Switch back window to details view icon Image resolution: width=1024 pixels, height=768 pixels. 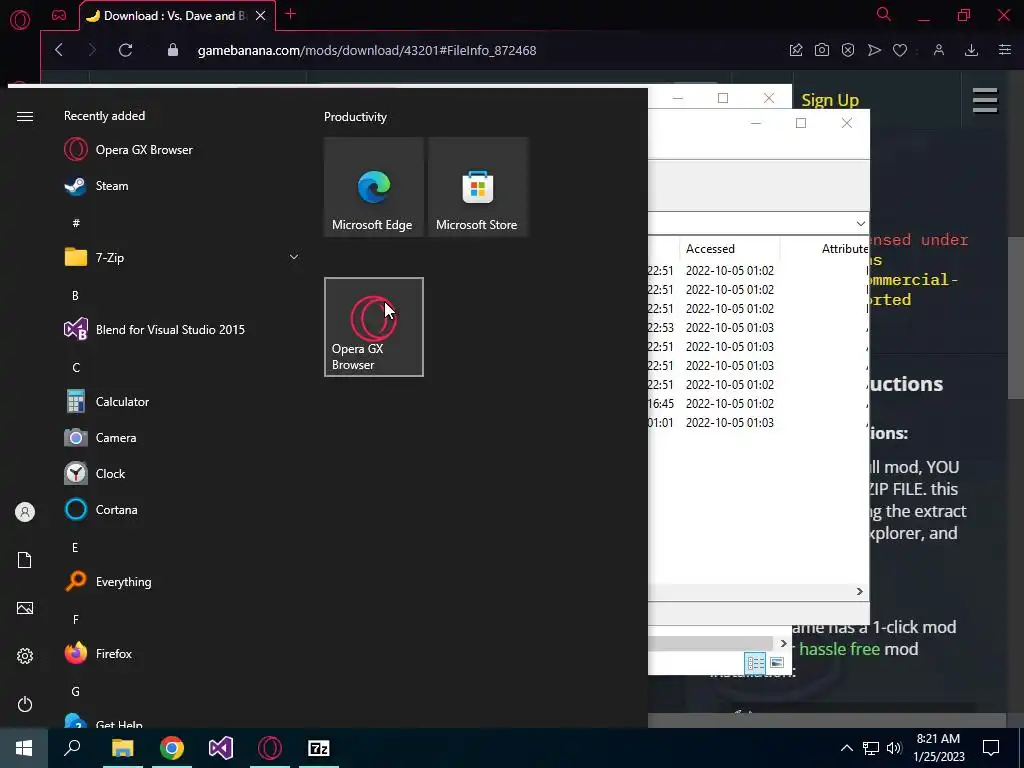(x=756, y=664)
